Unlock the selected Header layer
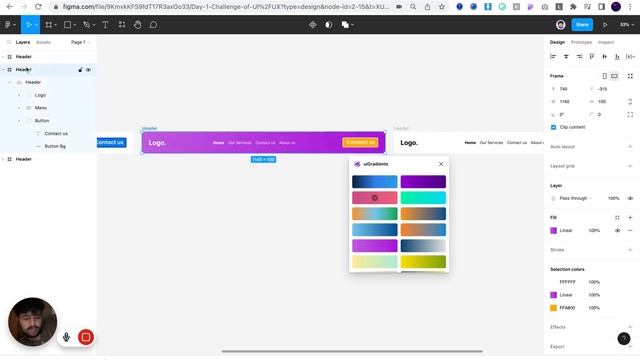The height and width of the screenshot is (360, 640). 80,70
